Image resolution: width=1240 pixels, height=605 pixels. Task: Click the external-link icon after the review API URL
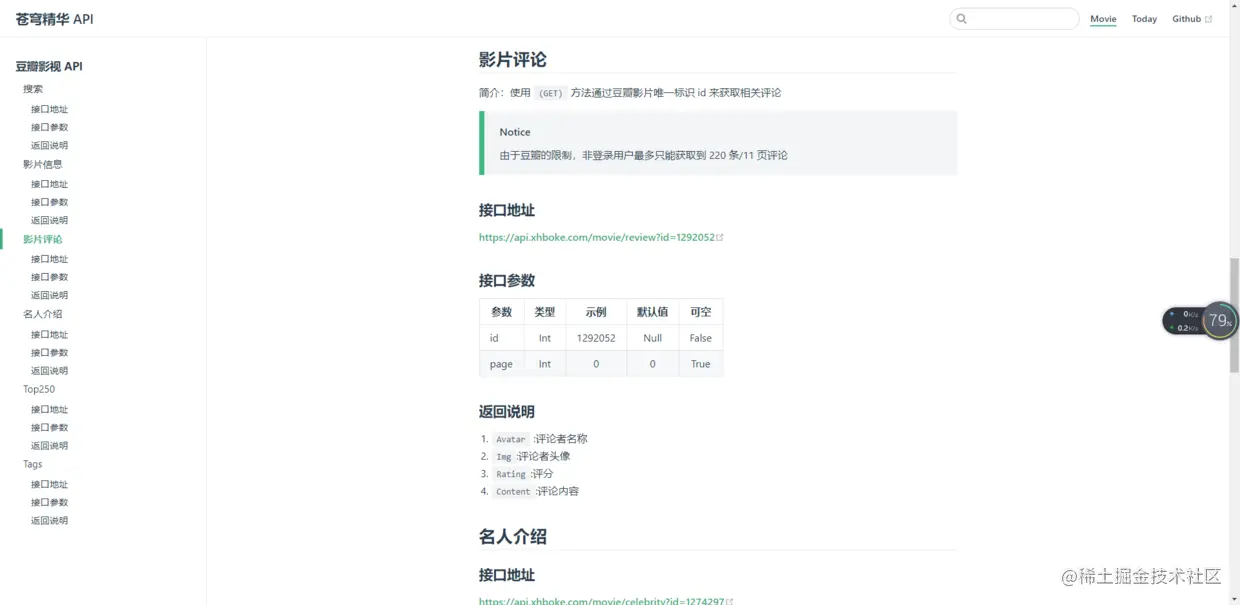point(720,238)
